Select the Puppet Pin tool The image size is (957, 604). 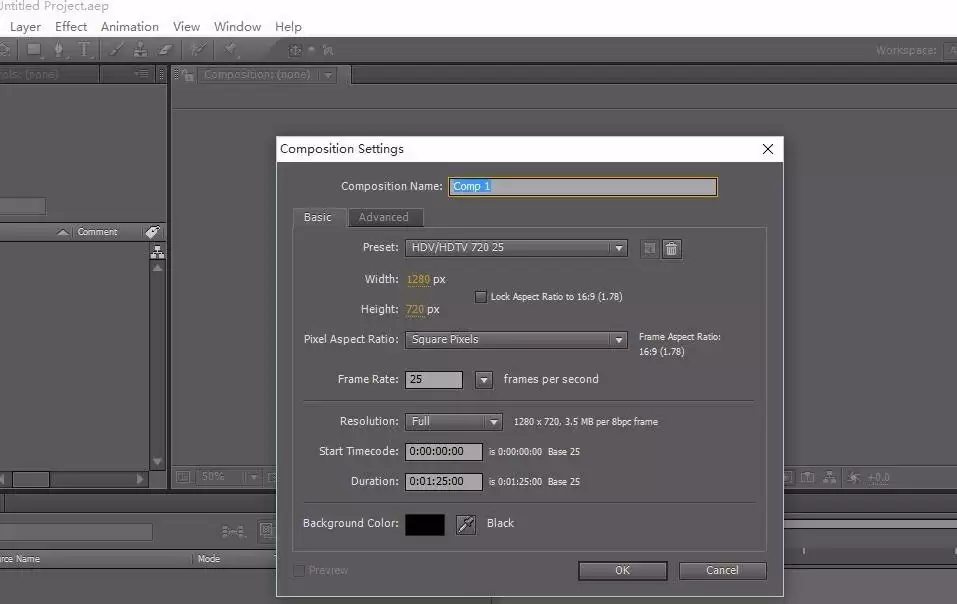[231, 50]
